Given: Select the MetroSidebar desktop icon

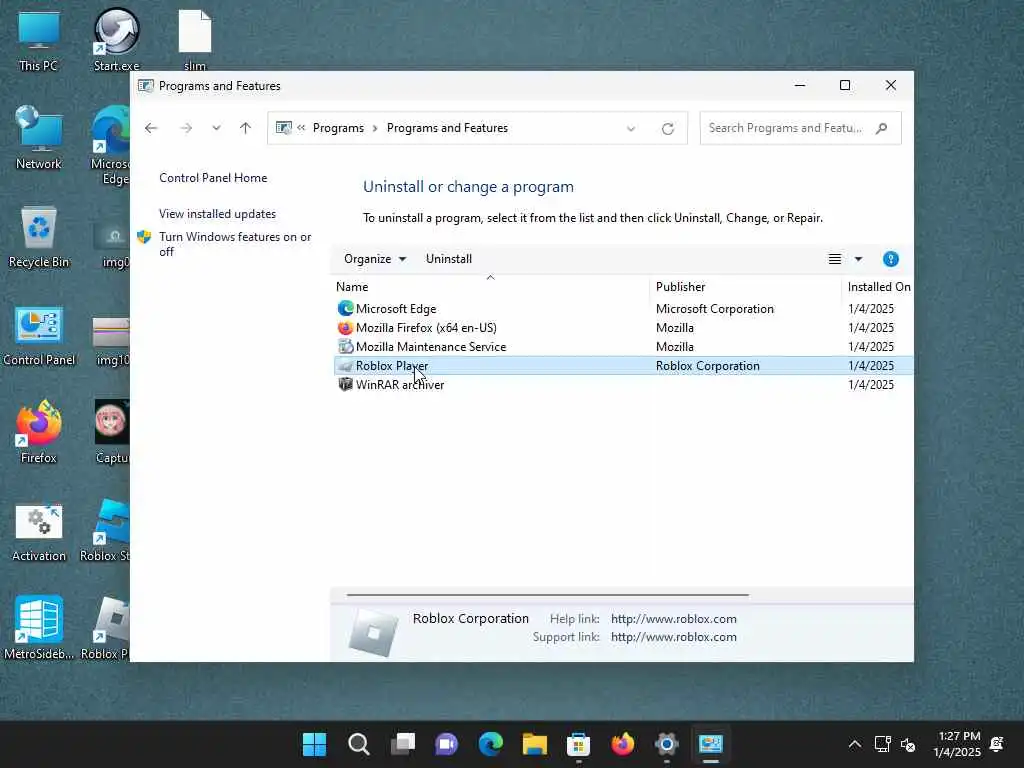Looking at the screenshot, I should point(39,628).
